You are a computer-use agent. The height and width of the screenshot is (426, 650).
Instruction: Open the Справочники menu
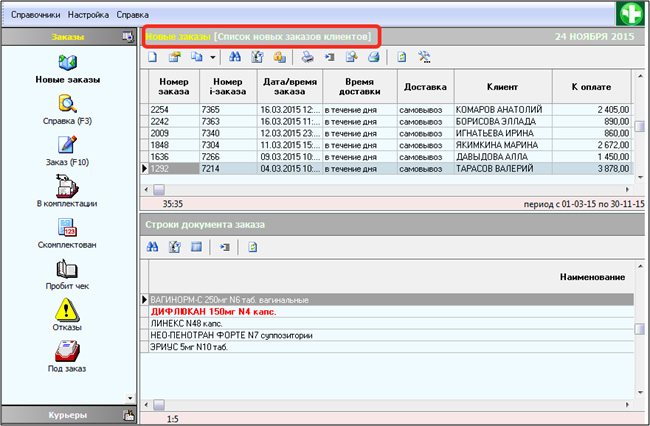click(36, 16)
